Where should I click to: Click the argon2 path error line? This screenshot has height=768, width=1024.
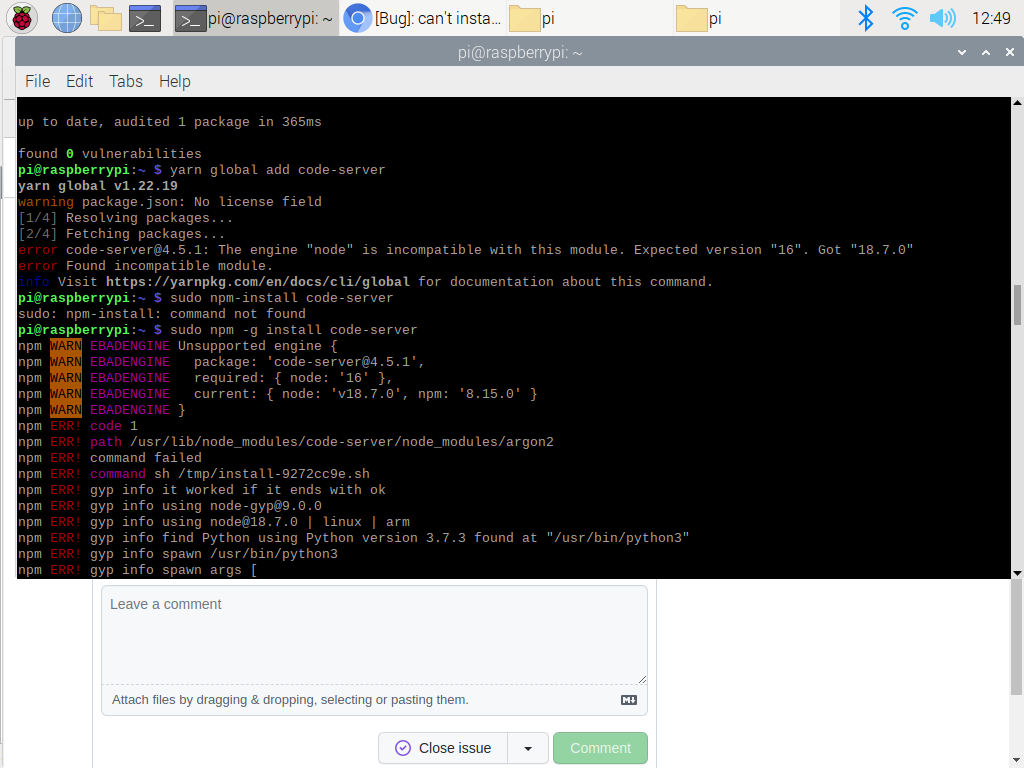(285, 442)
